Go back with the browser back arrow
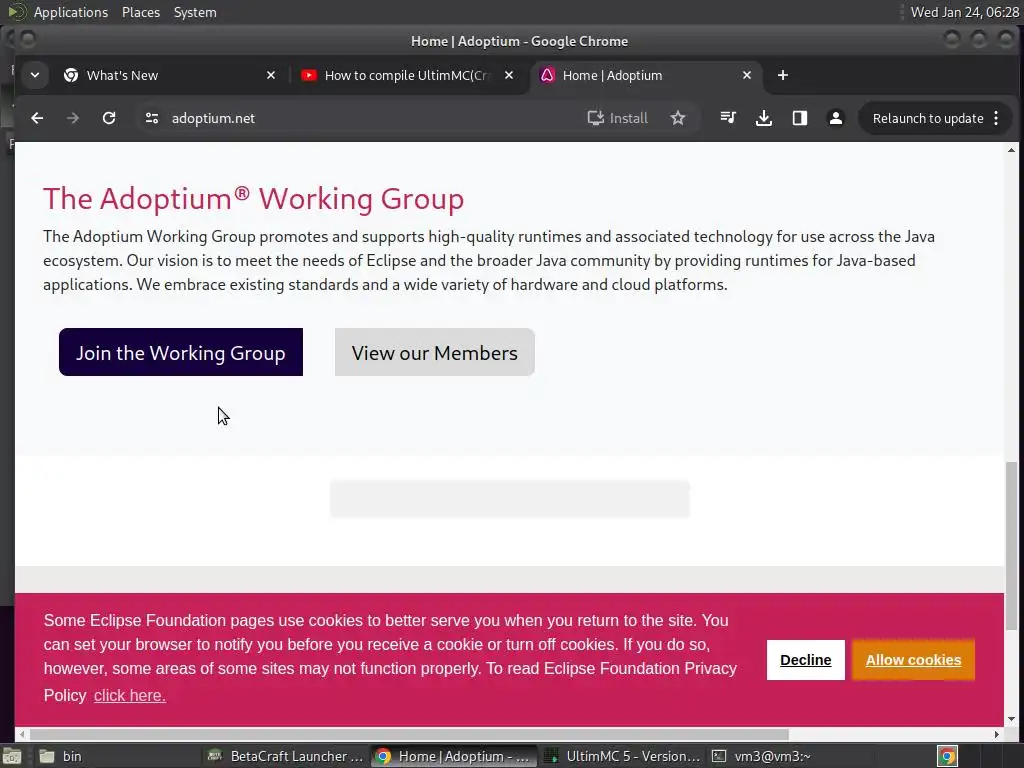This screenshot has height=768, width=1024. tap(37, 118)
